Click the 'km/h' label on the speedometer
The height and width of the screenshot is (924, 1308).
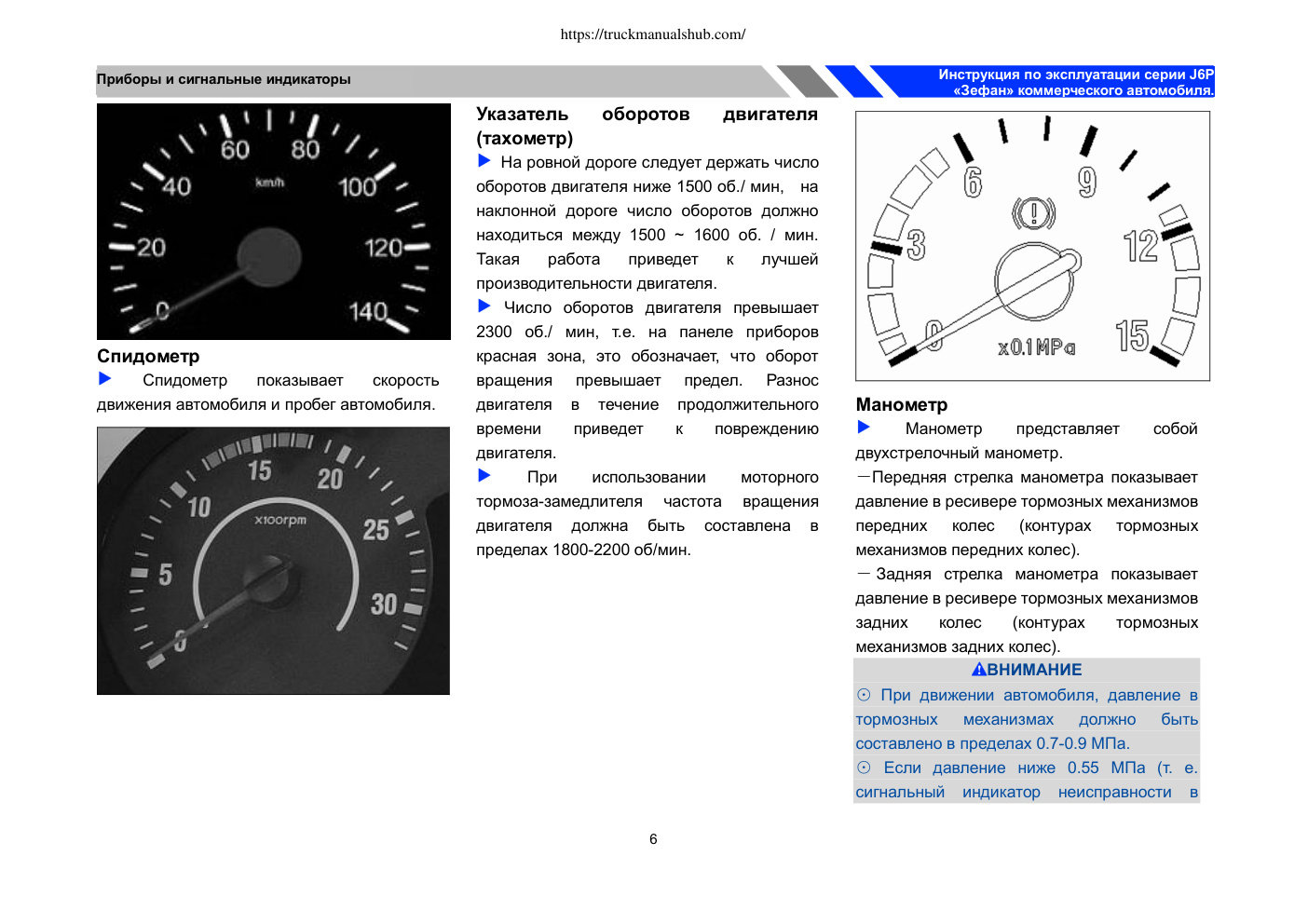click(x=270, y=183)
